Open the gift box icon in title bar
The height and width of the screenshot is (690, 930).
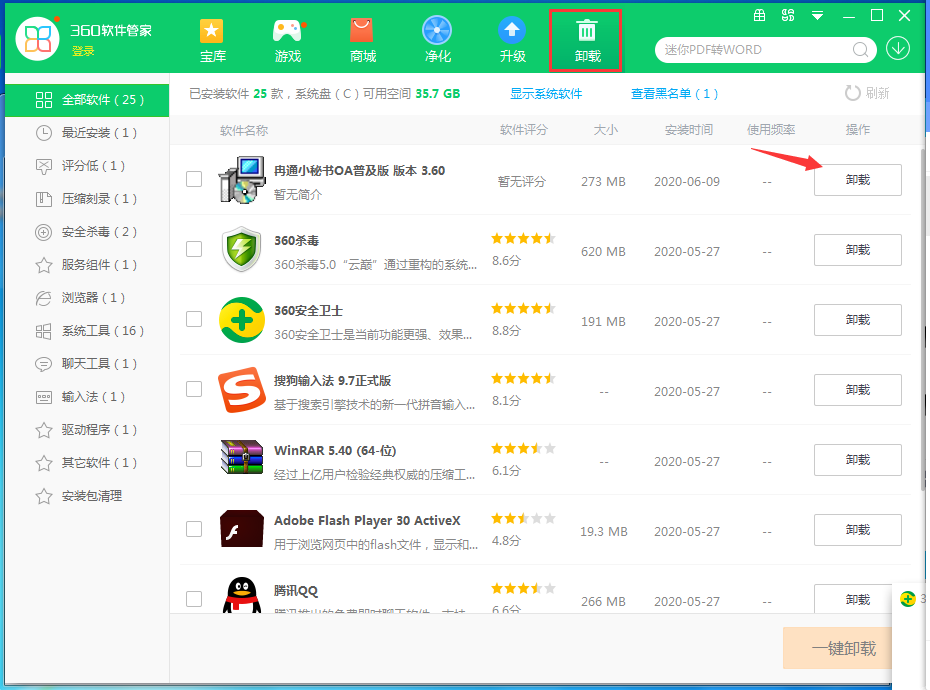pos(759,15)
